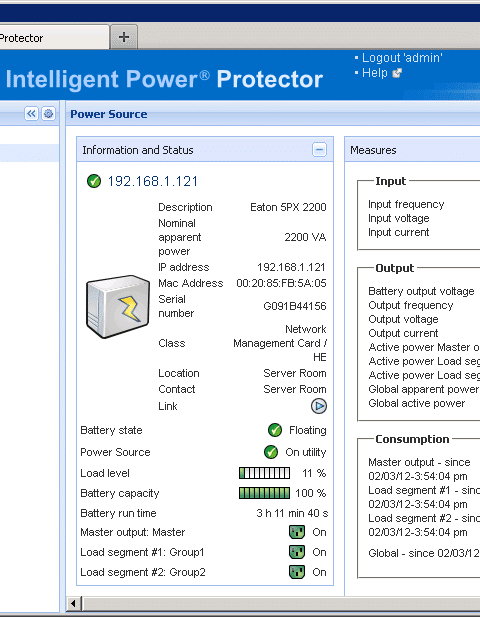Select the Network Management Card class value
The width and height of the screenshot is (480, 617).
280,343
